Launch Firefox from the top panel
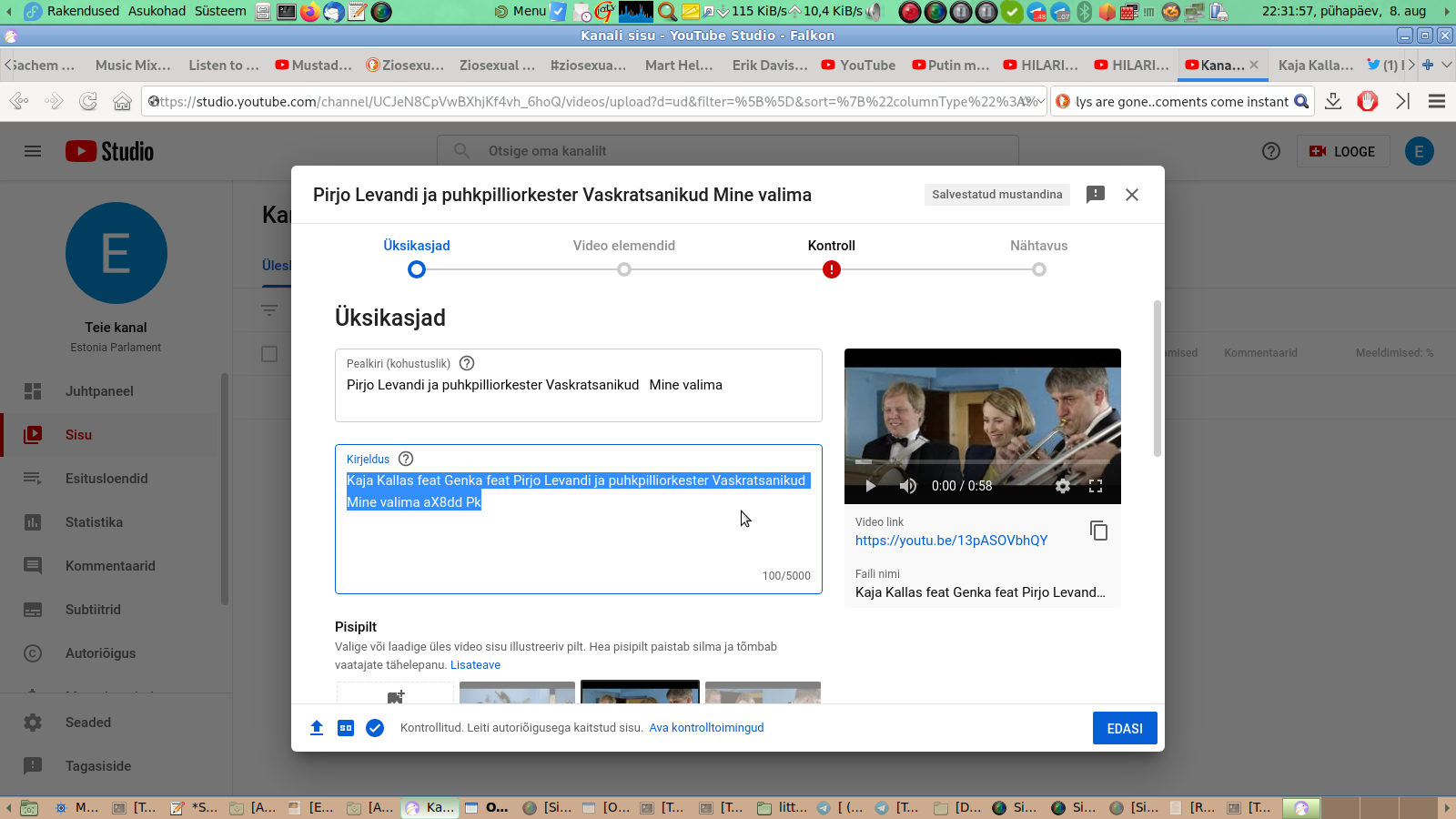The height and width of the screenshot is (819, 1456). [x=310, y=12]
